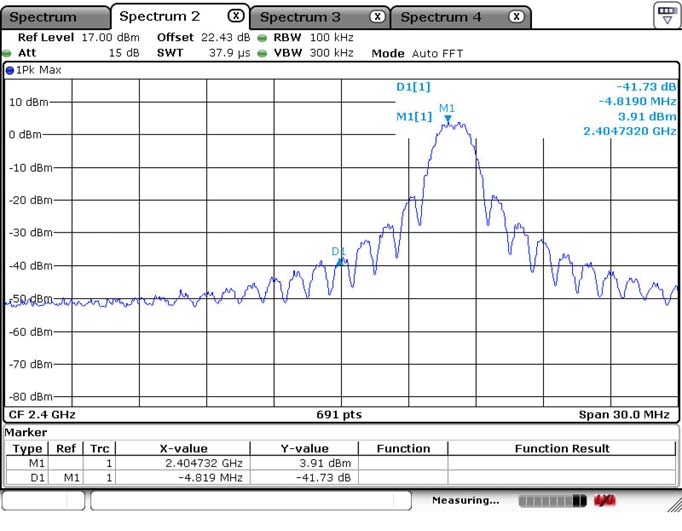Click the 691 pts label
Viewport: 682px width, 531px height.
[339, 414]
